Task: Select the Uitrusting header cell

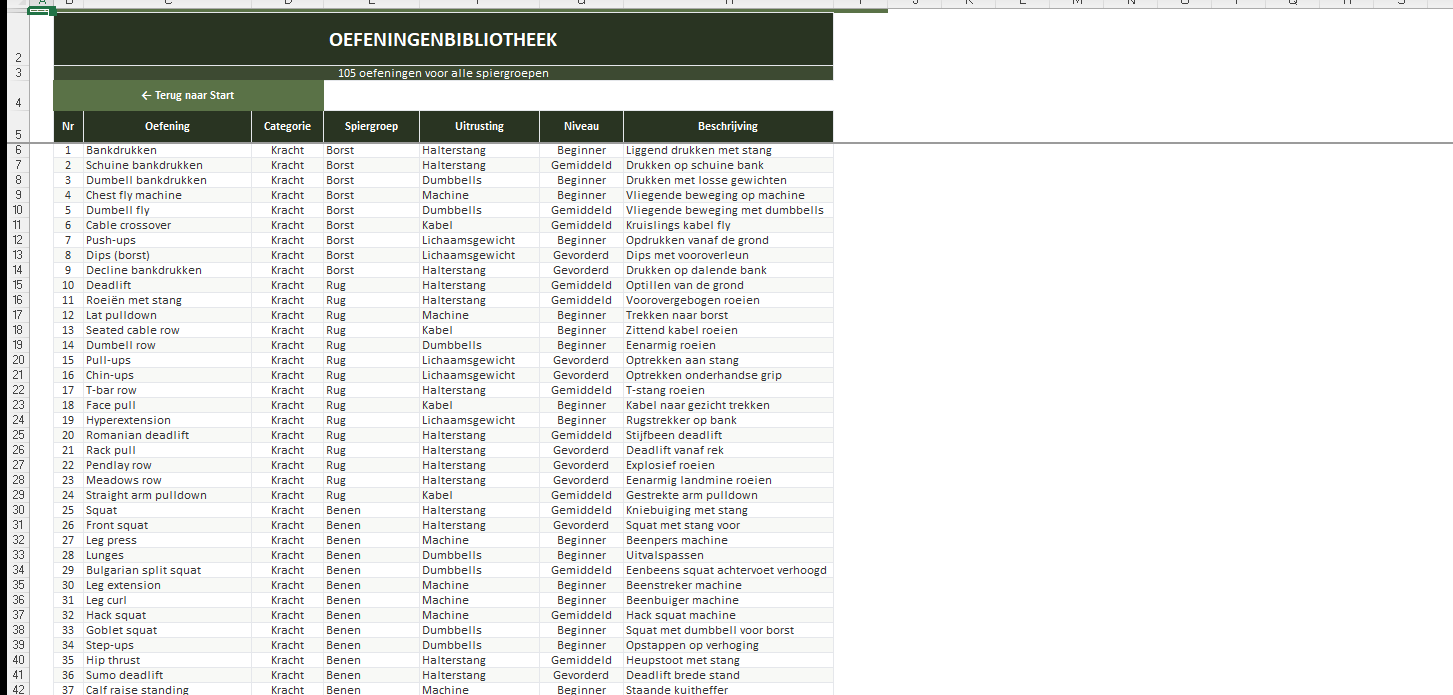Action: click(479, 127)
